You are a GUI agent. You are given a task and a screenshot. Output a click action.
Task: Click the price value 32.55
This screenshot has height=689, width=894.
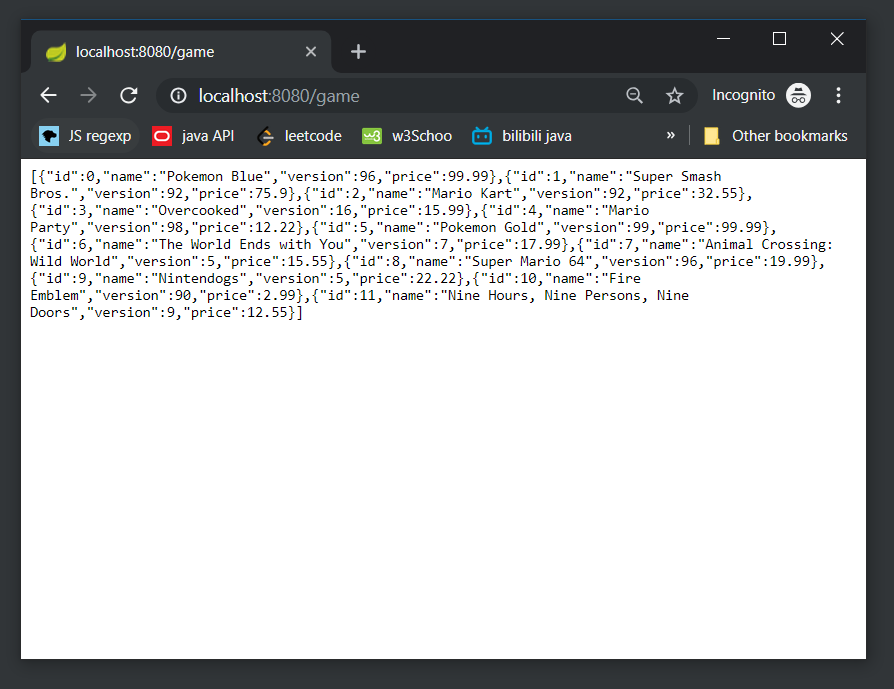tap(718, 193)
